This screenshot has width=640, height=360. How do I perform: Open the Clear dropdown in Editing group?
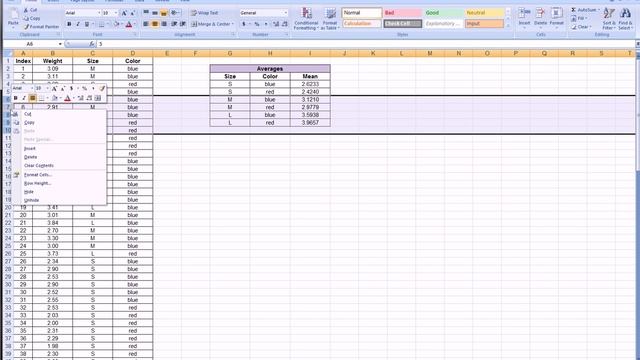click(581, 27)
